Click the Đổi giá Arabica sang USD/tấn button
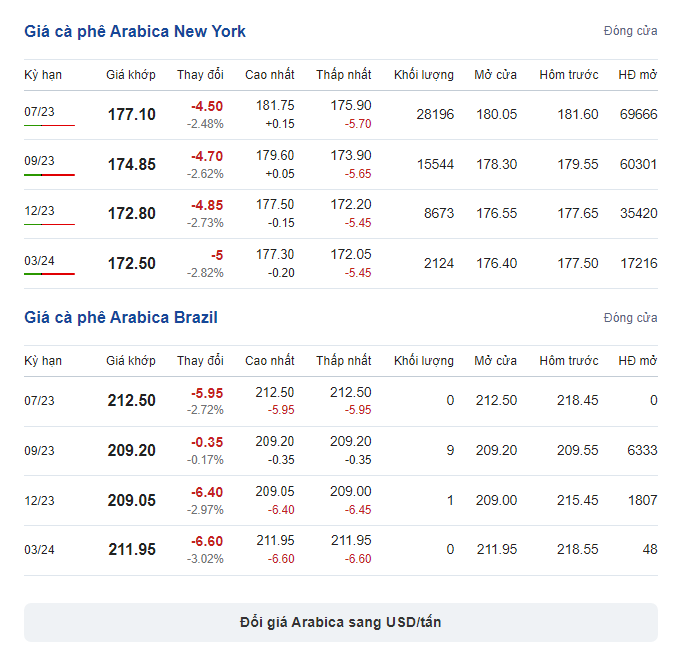 click(x=341, y=622)
